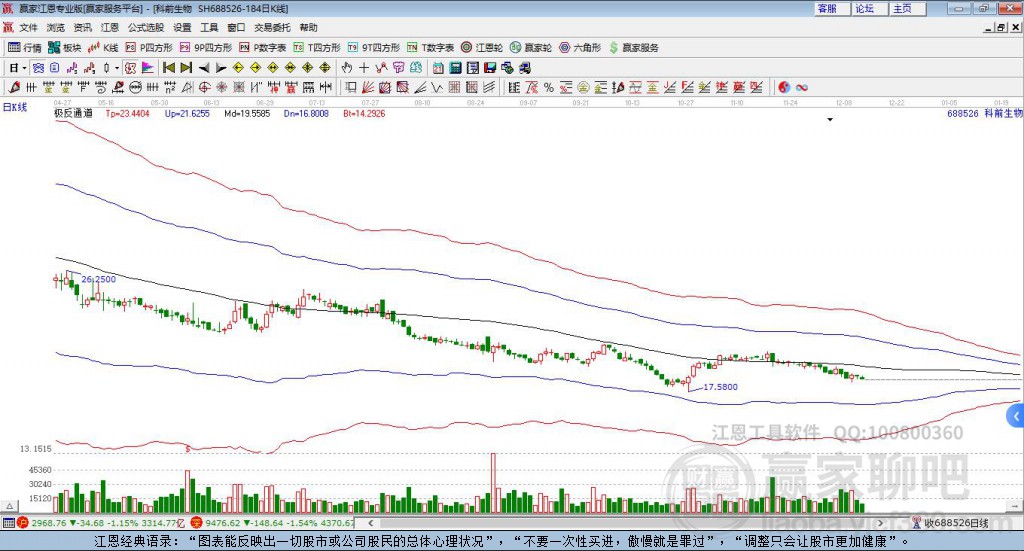
Task: Launch the 赢家轮 winner wheel
Action: pos(531,48)
